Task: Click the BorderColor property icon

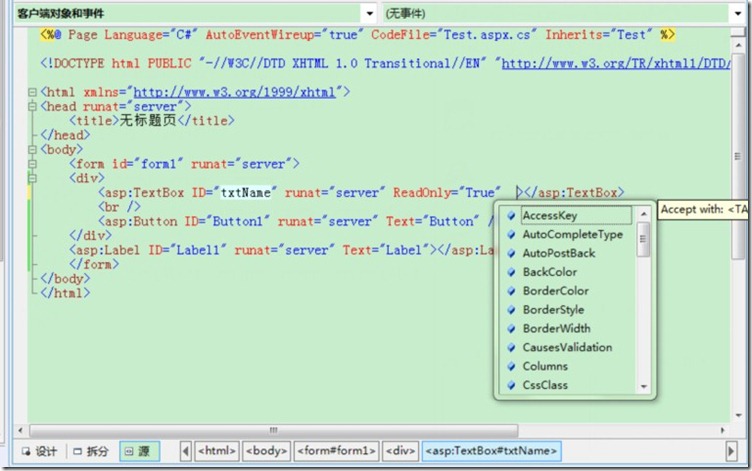Action: pos(511,291)
